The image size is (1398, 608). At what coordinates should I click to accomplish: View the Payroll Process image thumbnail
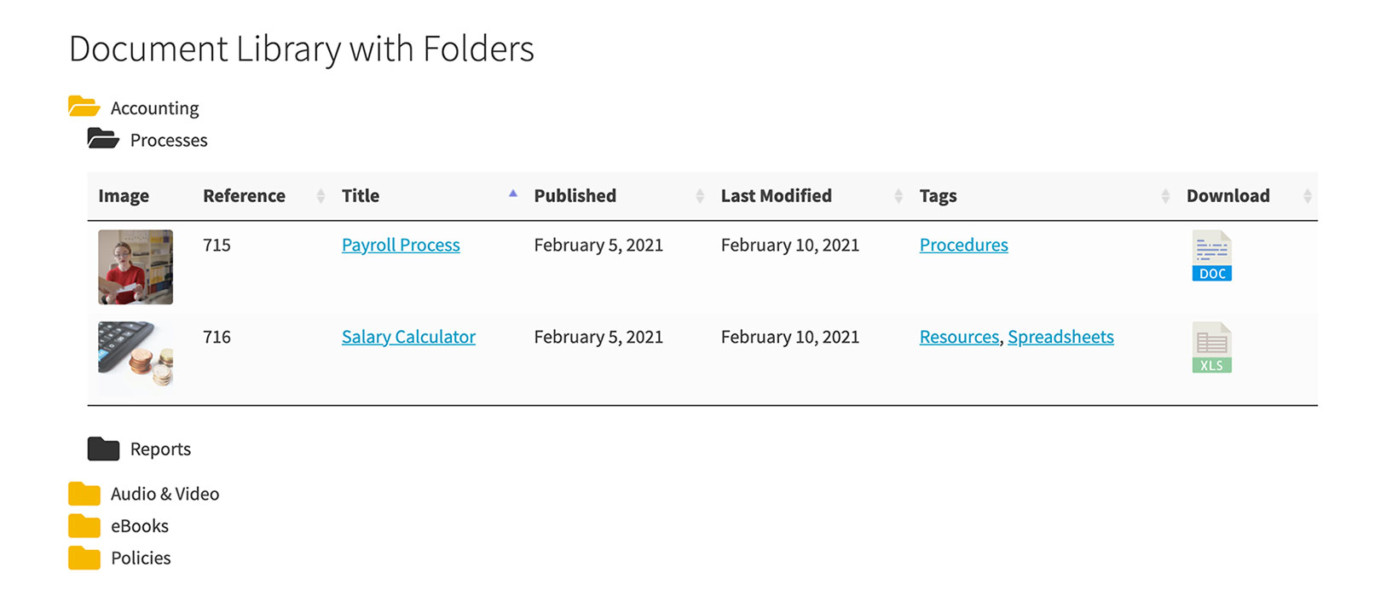(135, 266)
